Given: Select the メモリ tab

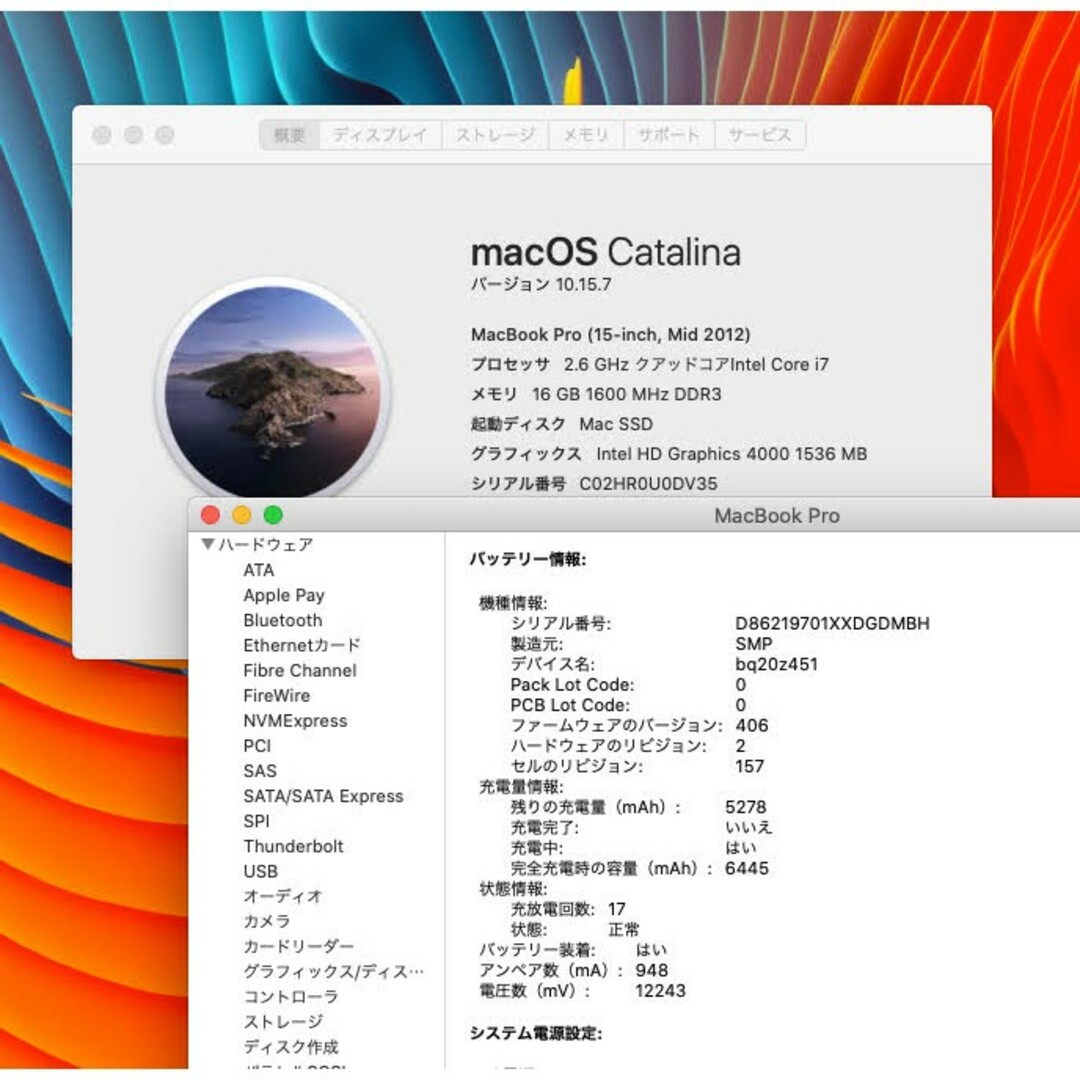Looking at the screenshot, I should (x=586, y=135).
